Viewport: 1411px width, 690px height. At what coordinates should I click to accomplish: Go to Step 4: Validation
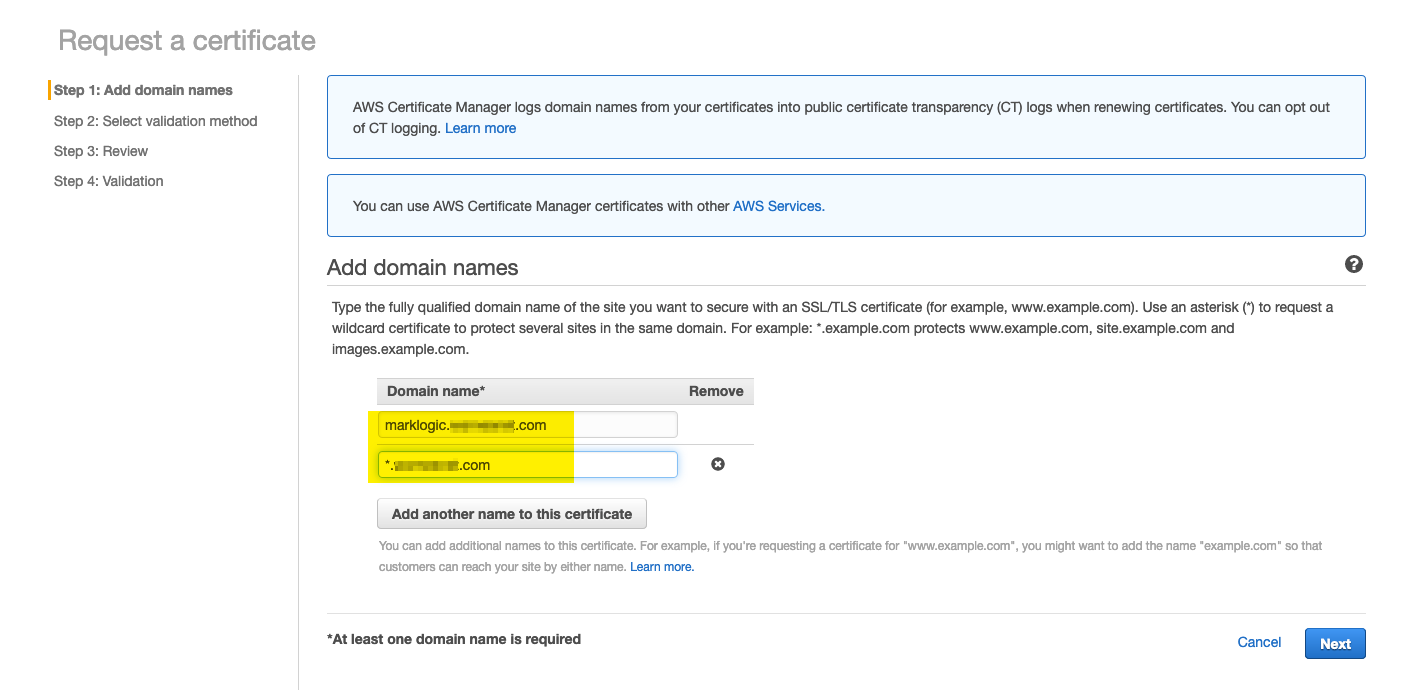pos(109,181)
